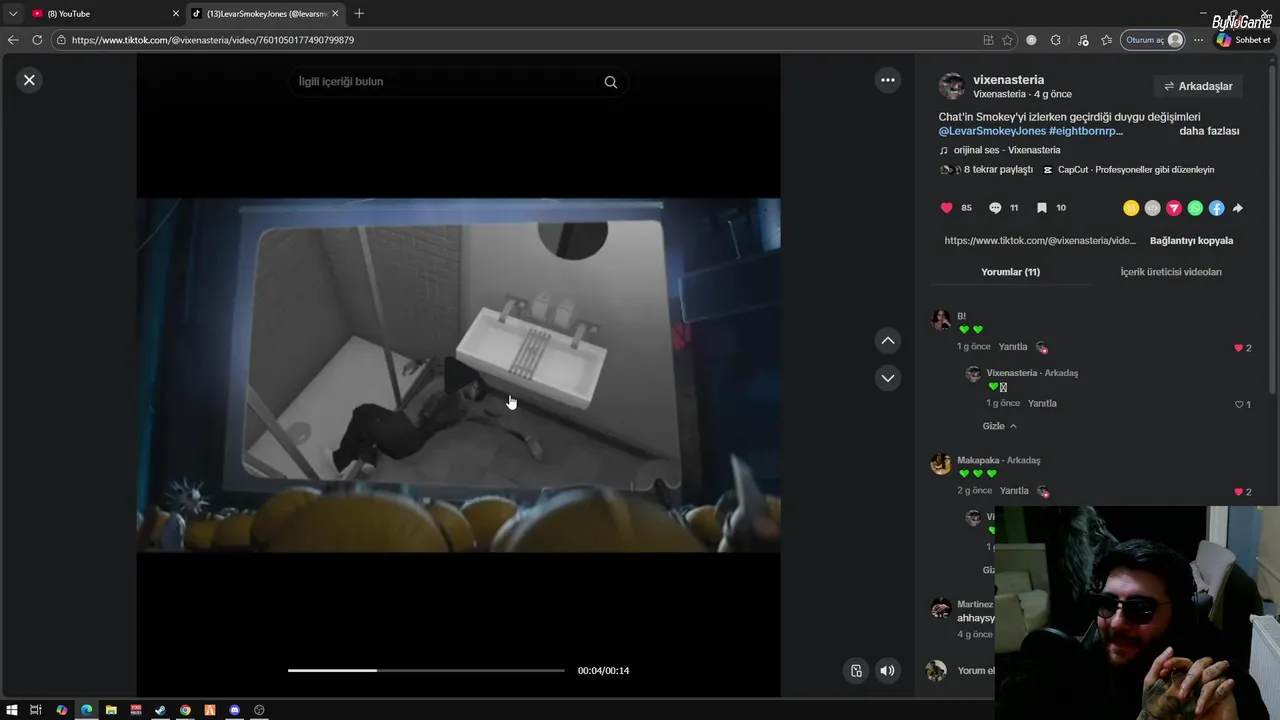
Task: Expand the caption with 'daha fazlası'
Action: (1209, 131)
